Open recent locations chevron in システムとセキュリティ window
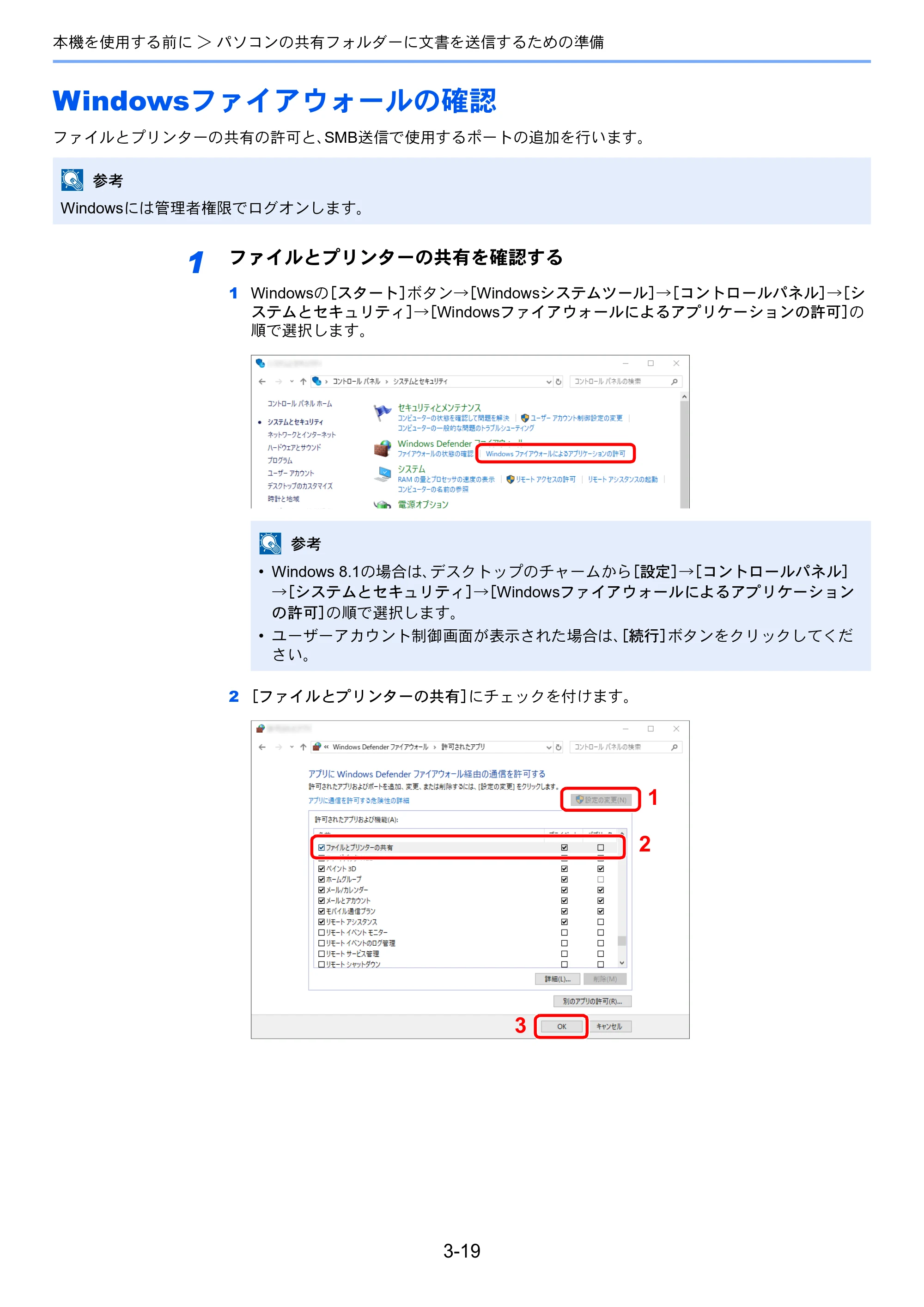 tap(292, 382)
